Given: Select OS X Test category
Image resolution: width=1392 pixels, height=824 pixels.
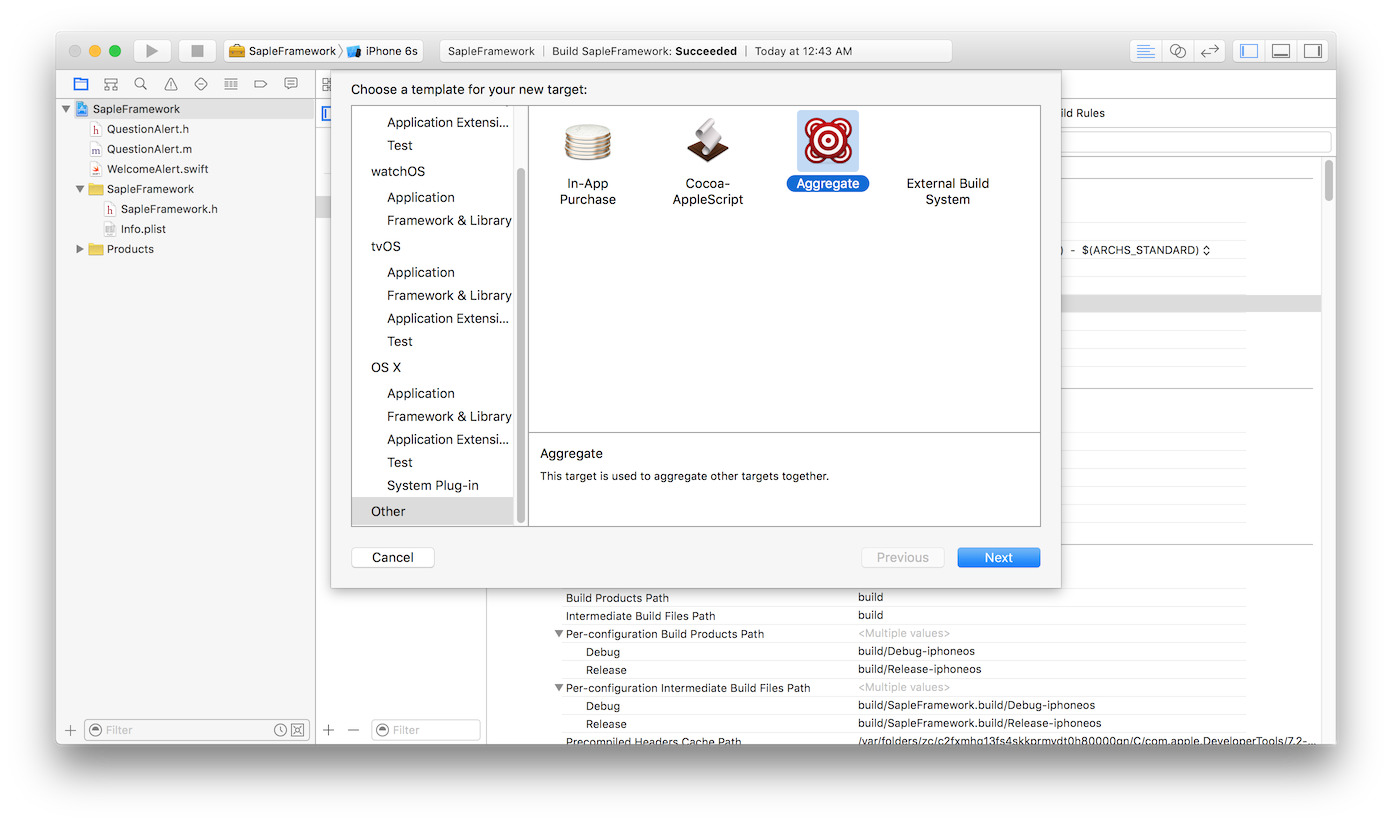Looking at the screenshot, I should 400,462.
